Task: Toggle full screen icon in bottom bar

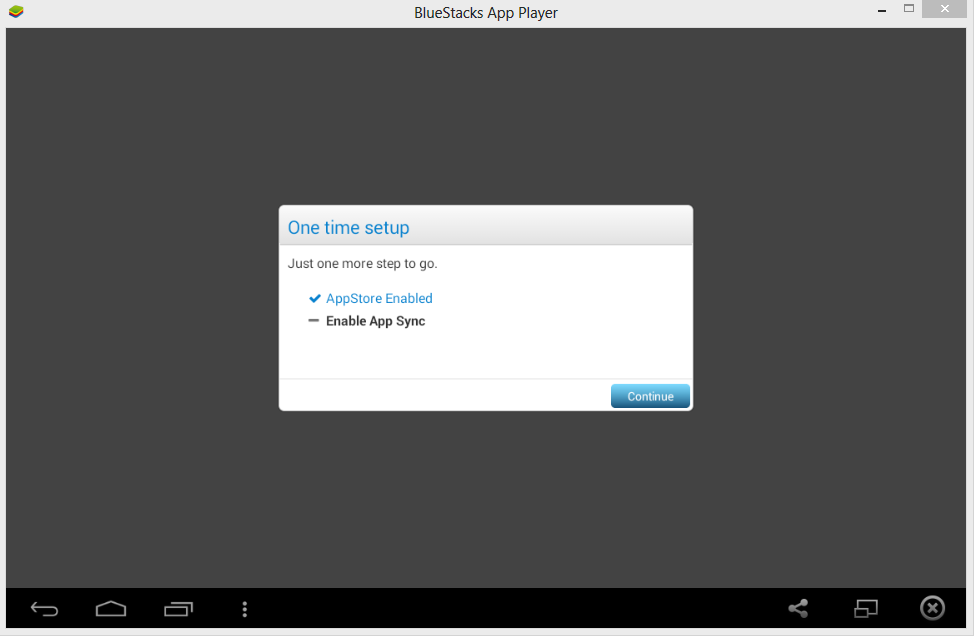Action: tap(866, 608)
